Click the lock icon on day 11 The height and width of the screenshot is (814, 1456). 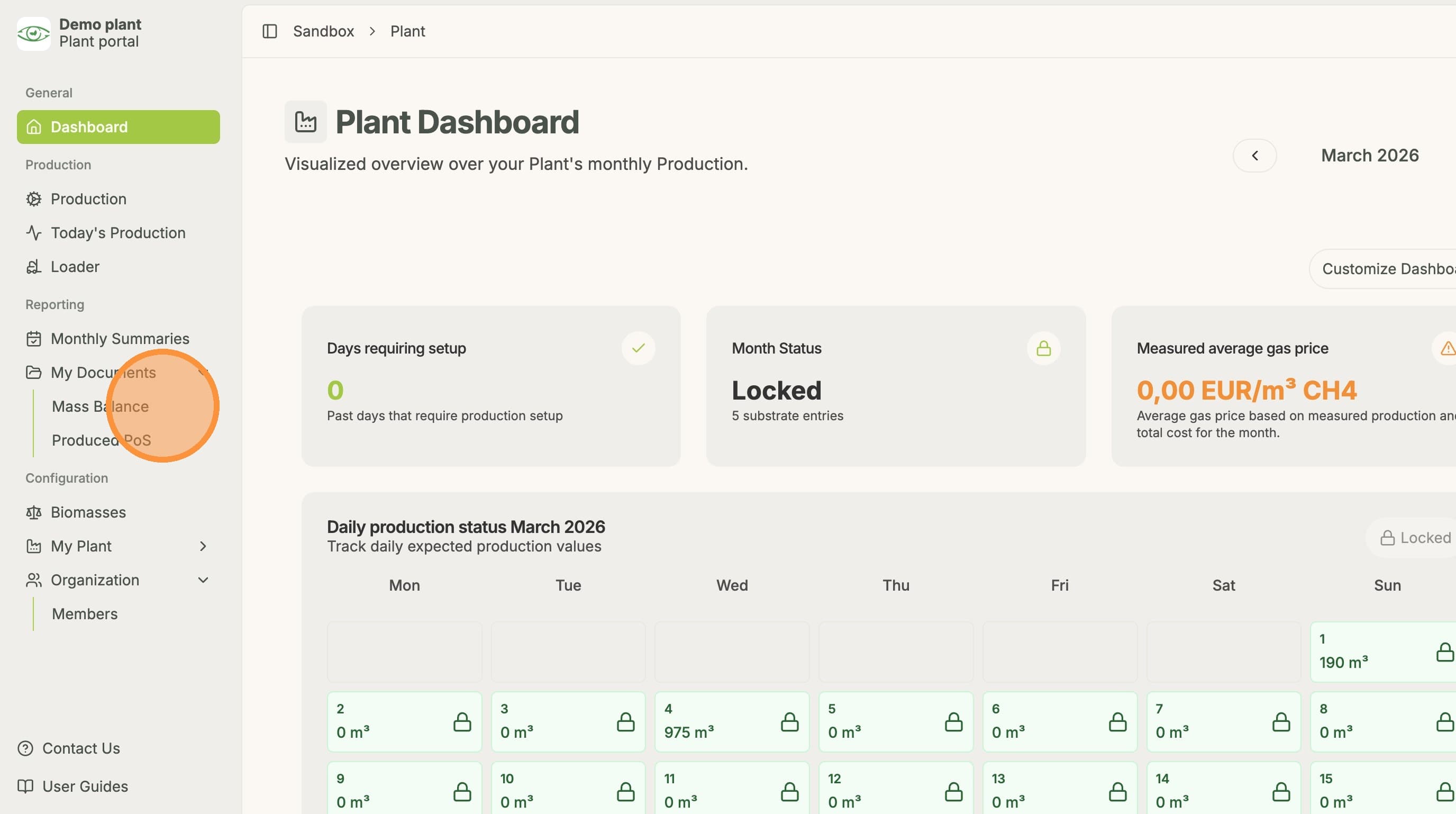pos(789,792)
